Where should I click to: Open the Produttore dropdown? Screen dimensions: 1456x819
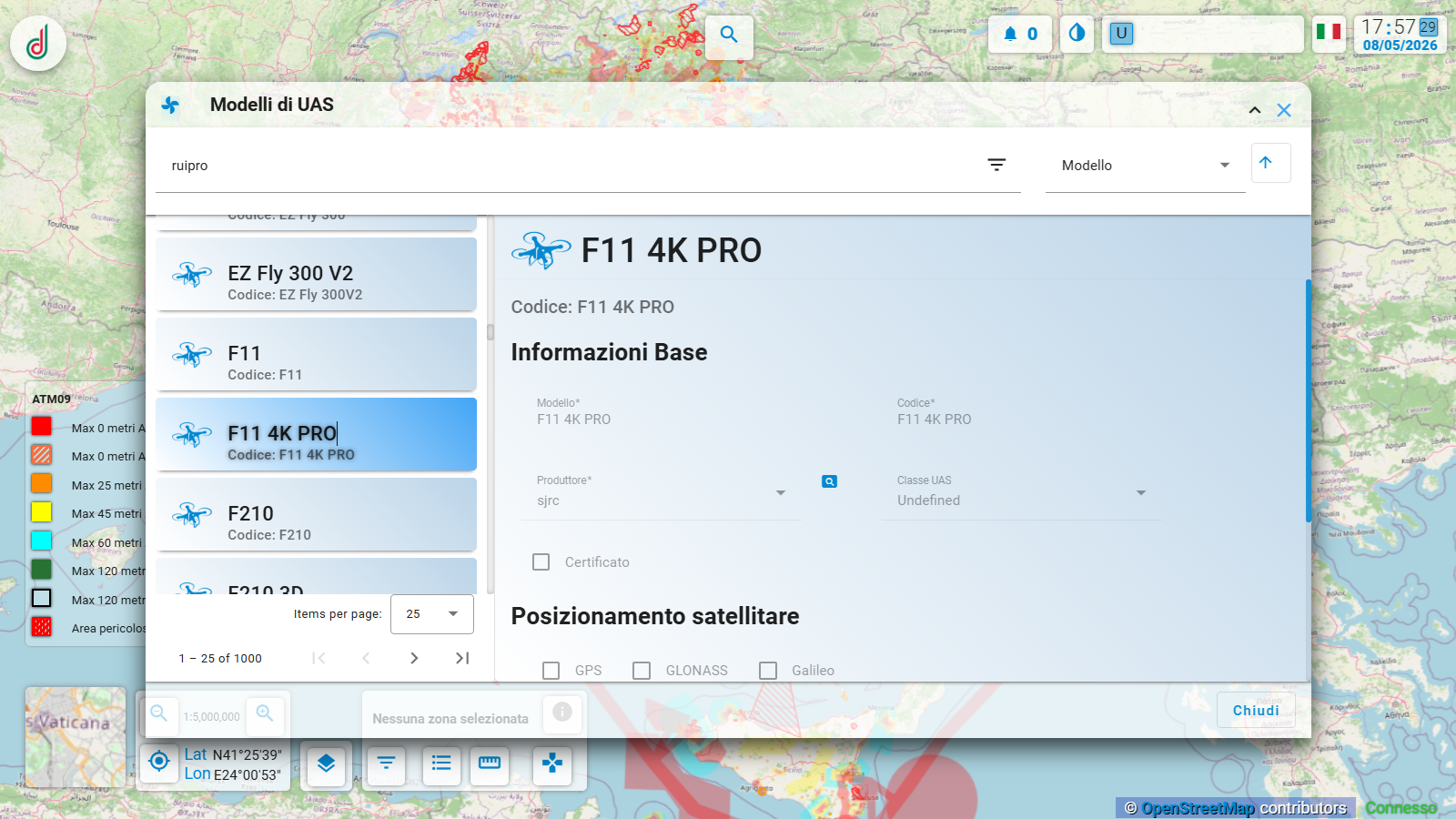click(x=661, y=493)
